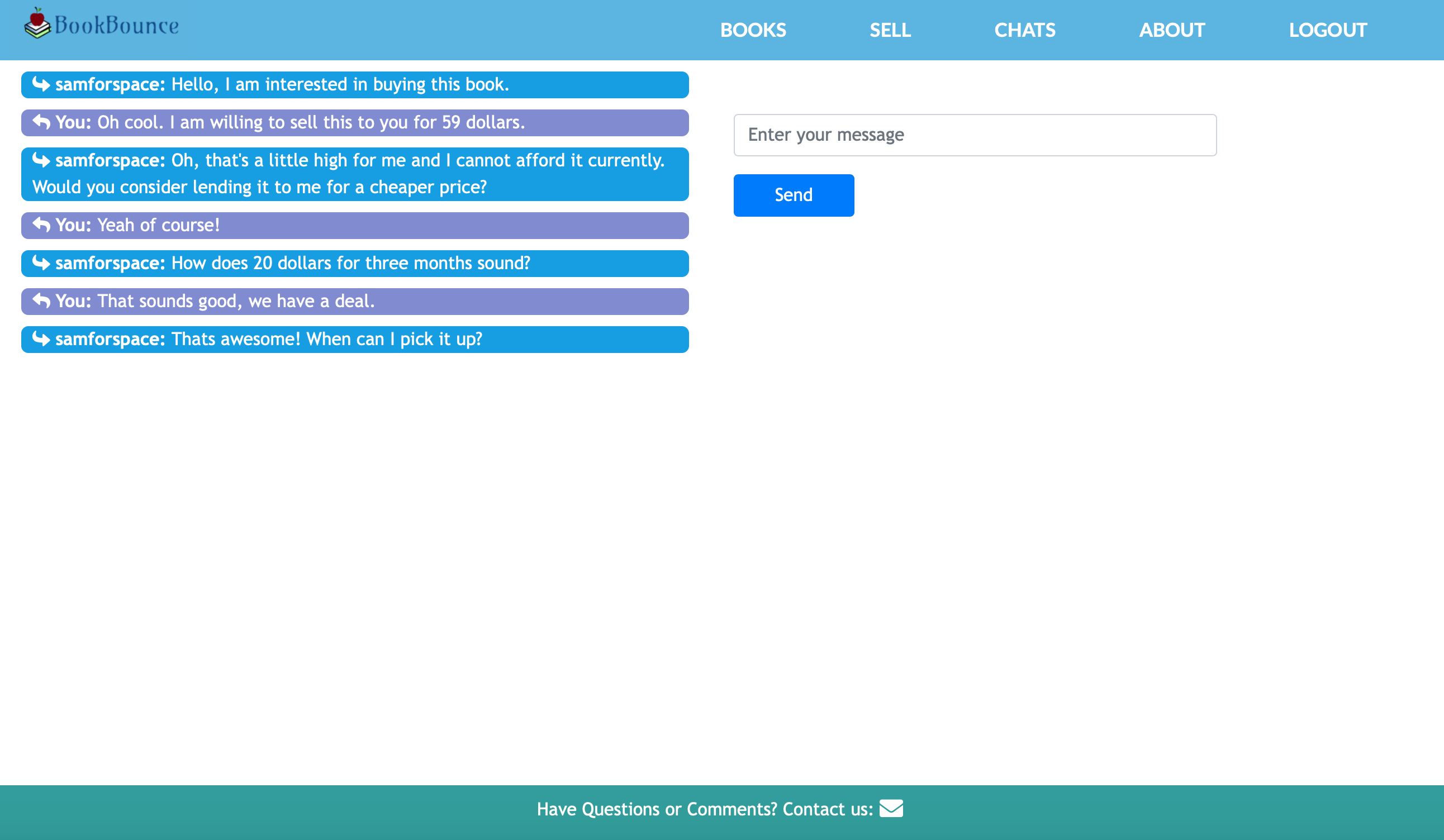
Task: Click reply arrow icon on "Oh cool" message
Action: [41, 122]
